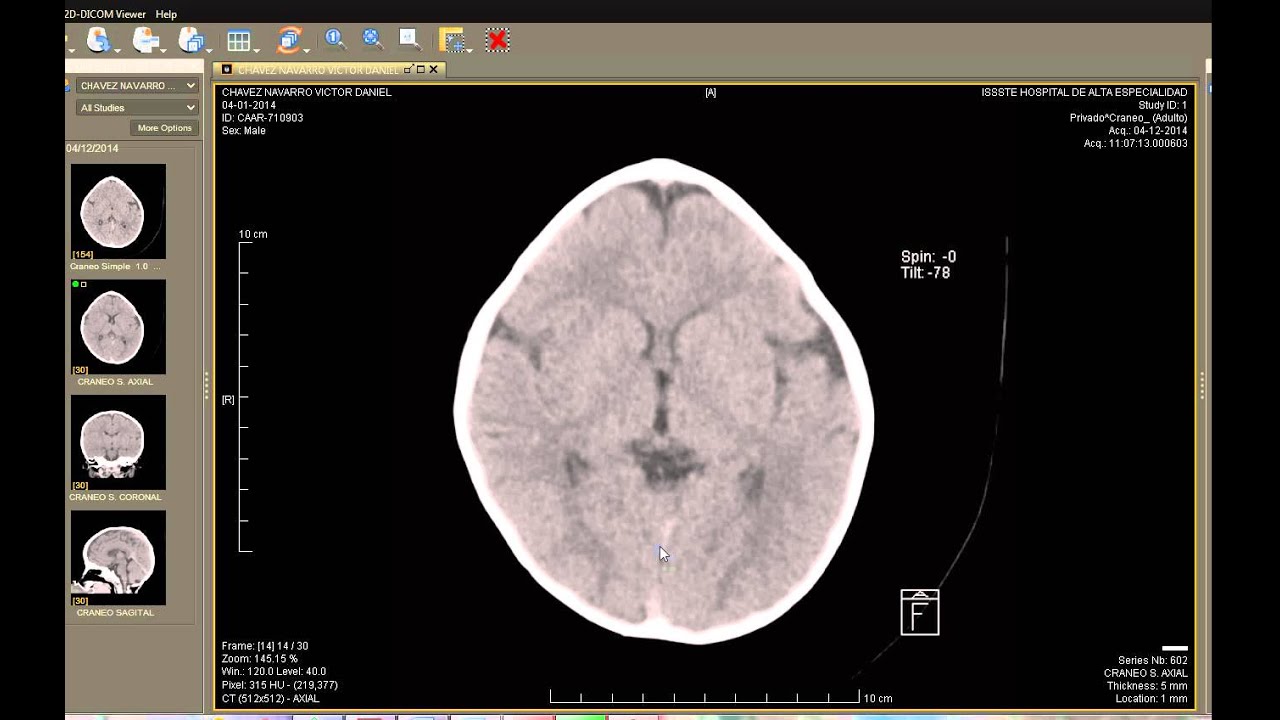
Task: Click the 'Zoom: 145.15 %' overlay text
Action: (262, 659)
